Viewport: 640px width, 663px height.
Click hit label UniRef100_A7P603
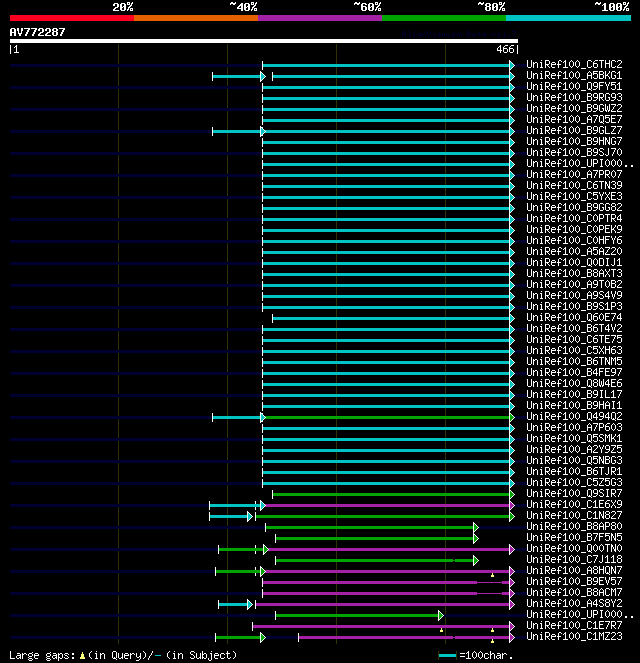[574, 427]
